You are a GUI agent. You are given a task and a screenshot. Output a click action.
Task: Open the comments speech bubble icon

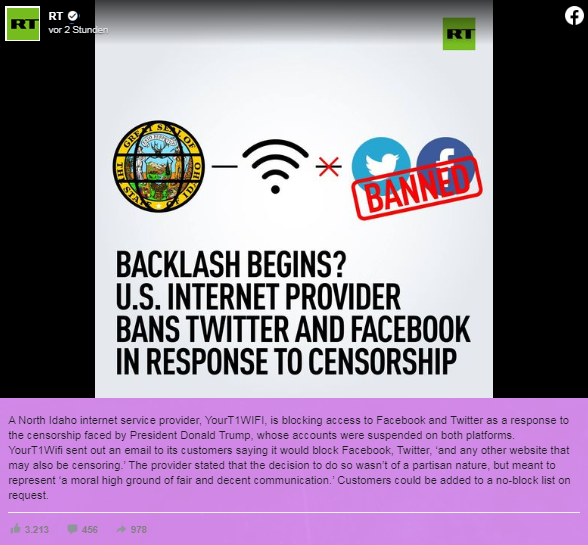[72, 529]
